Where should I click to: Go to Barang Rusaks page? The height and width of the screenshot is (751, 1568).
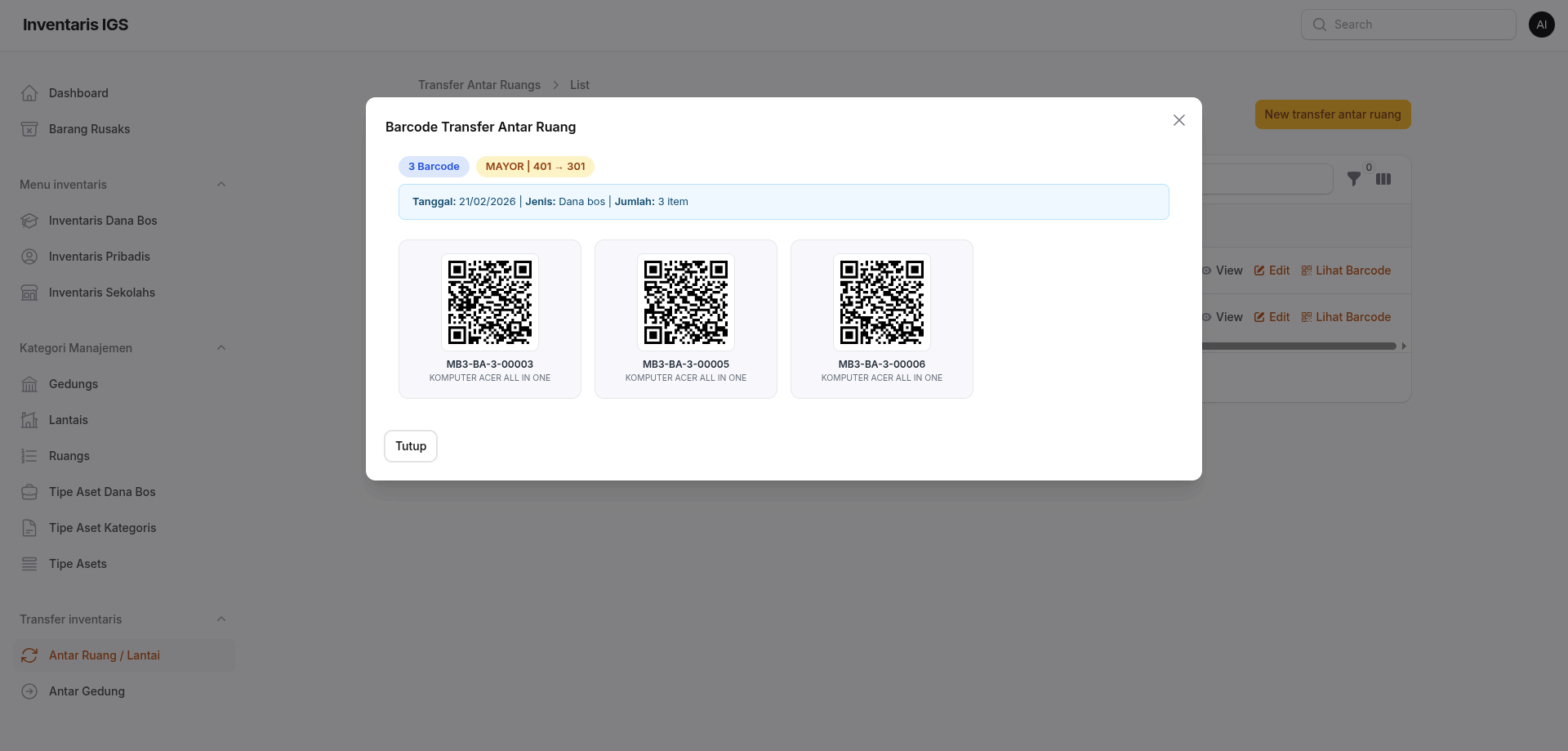click(x=124, y=129)
